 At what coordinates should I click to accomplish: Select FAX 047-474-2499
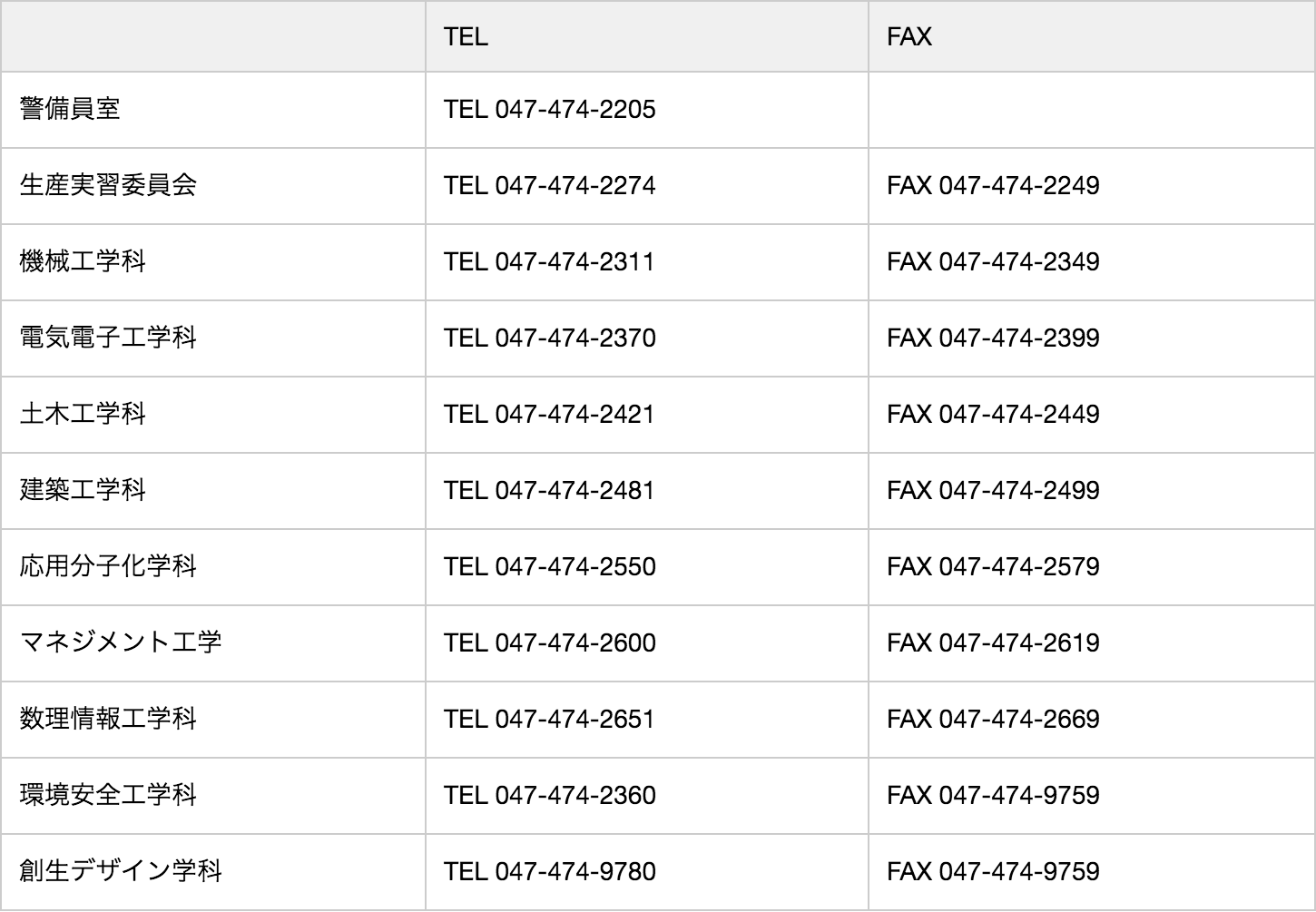coord(993,491)
